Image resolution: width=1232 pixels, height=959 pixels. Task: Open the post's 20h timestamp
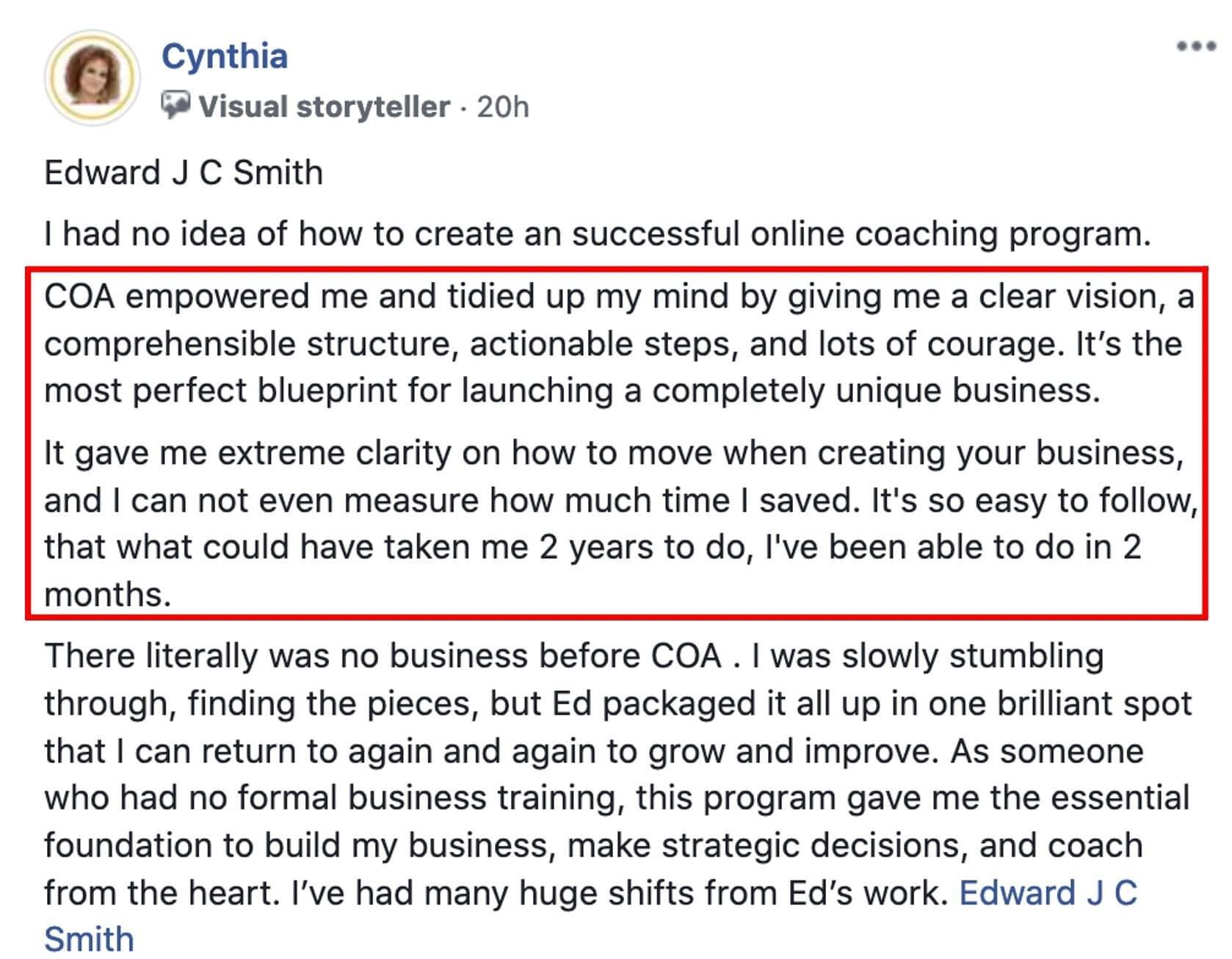tap(503, 107)
